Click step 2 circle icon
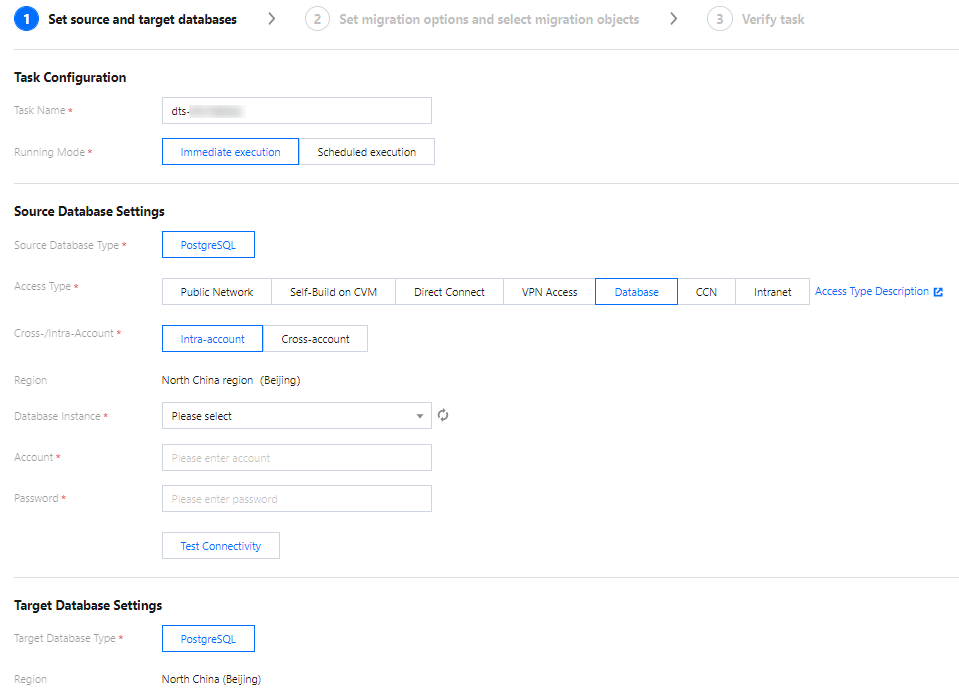 coord(317,19)
